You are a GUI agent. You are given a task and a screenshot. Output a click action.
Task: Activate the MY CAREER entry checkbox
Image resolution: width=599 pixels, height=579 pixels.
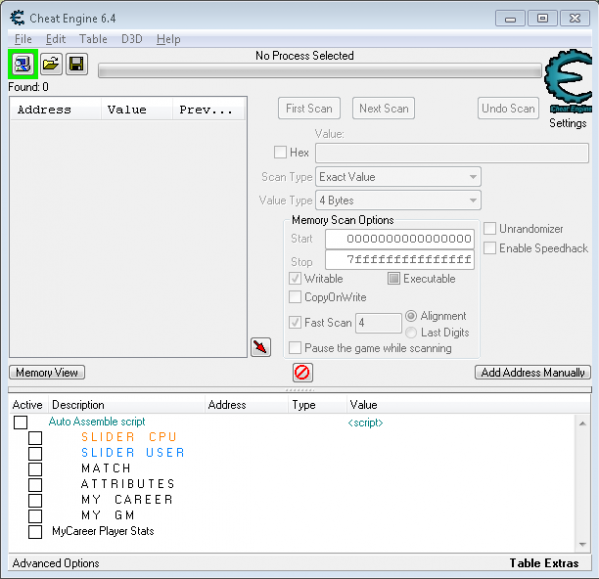[35, 500]
